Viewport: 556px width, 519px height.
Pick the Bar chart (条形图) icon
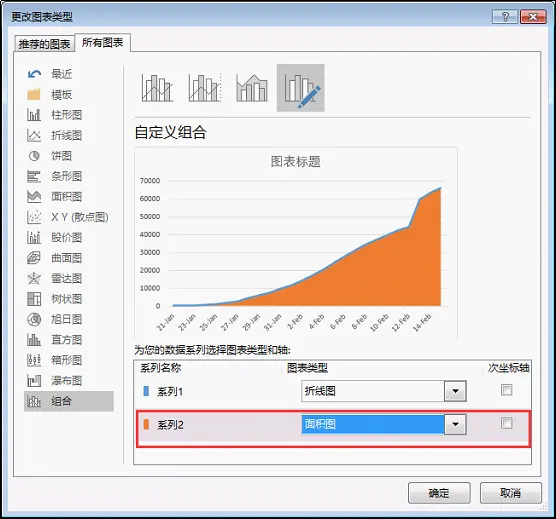(34, 176)
